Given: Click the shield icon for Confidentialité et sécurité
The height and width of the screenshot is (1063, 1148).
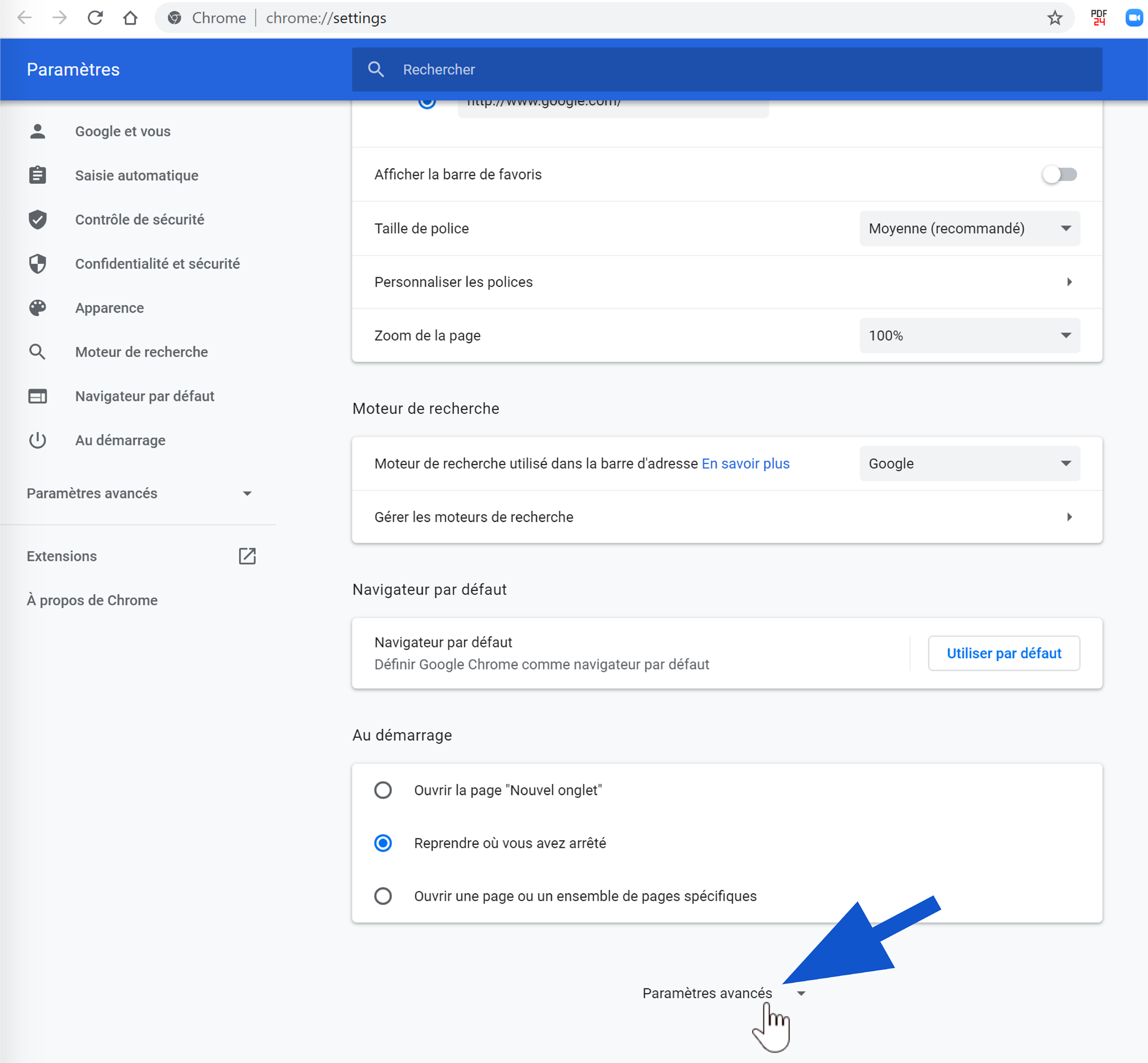Looking at the screenshot, I should [x=38, y=264].
